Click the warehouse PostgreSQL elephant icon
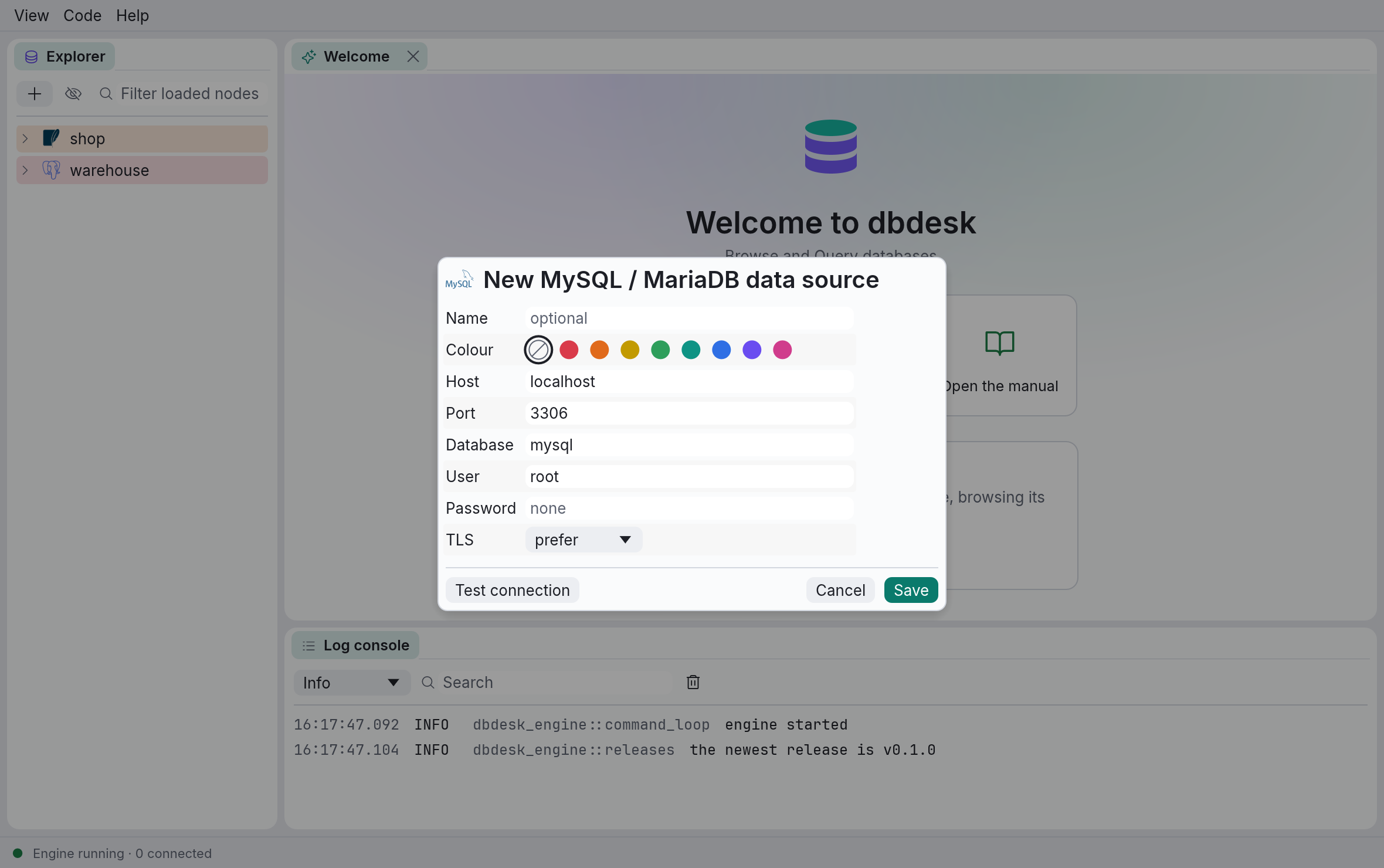Viewport: 1384px width, 868px height. pos(52,170)
